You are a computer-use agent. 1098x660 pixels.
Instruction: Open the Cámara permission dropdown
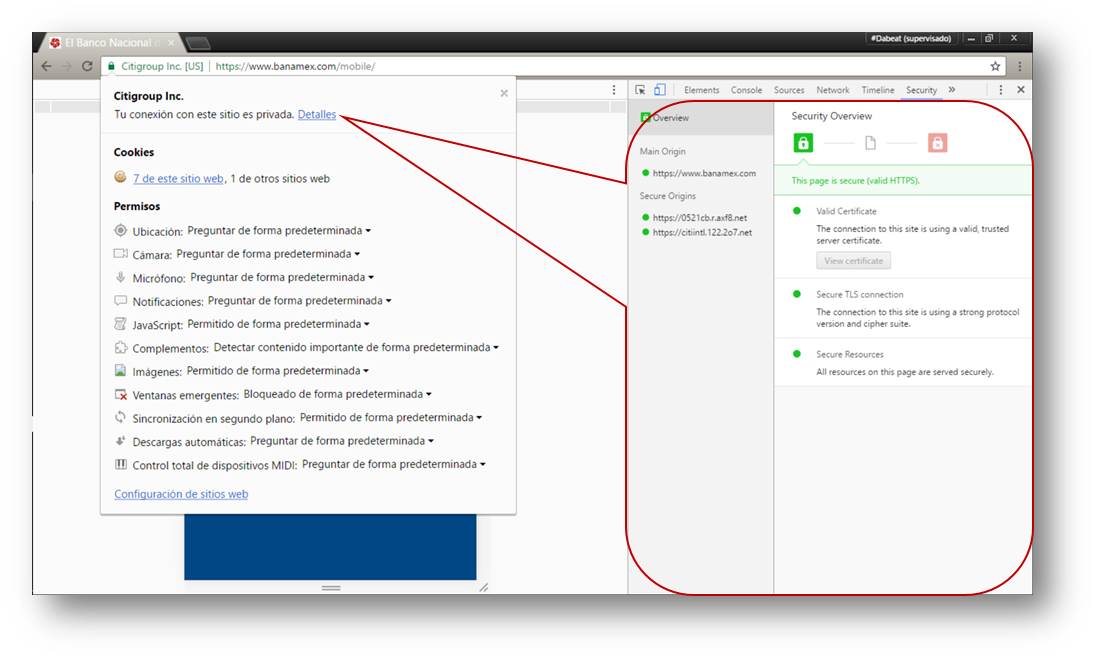[x=268, y=253]
